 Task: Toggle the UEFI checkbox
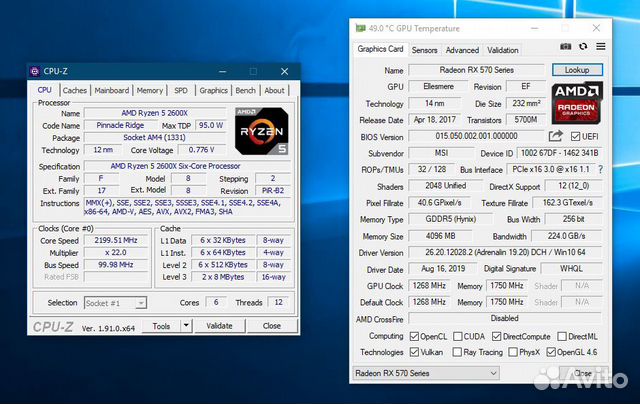[576, 136]
